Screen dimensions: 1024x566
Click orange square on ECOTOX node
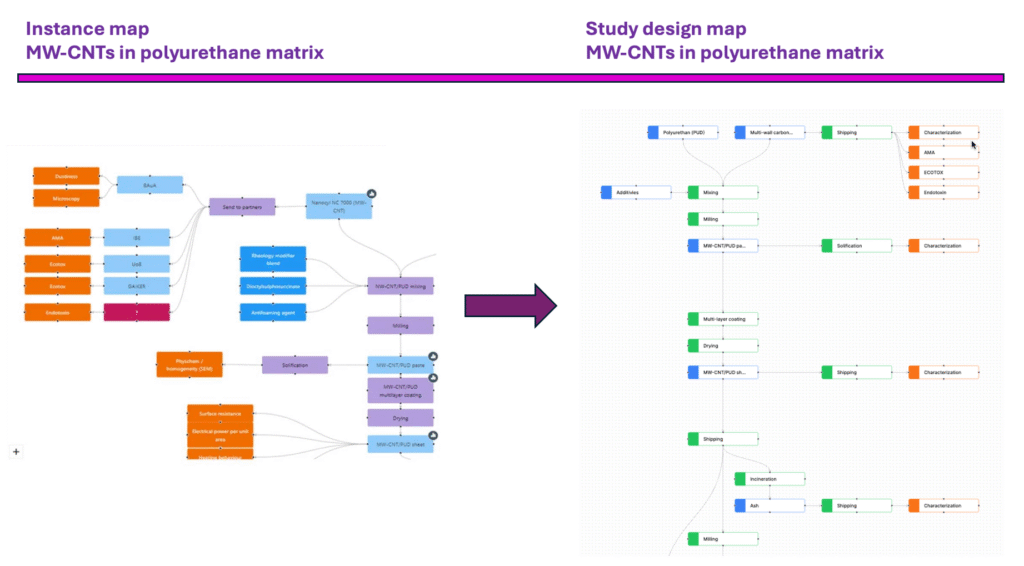pos(914,172)
